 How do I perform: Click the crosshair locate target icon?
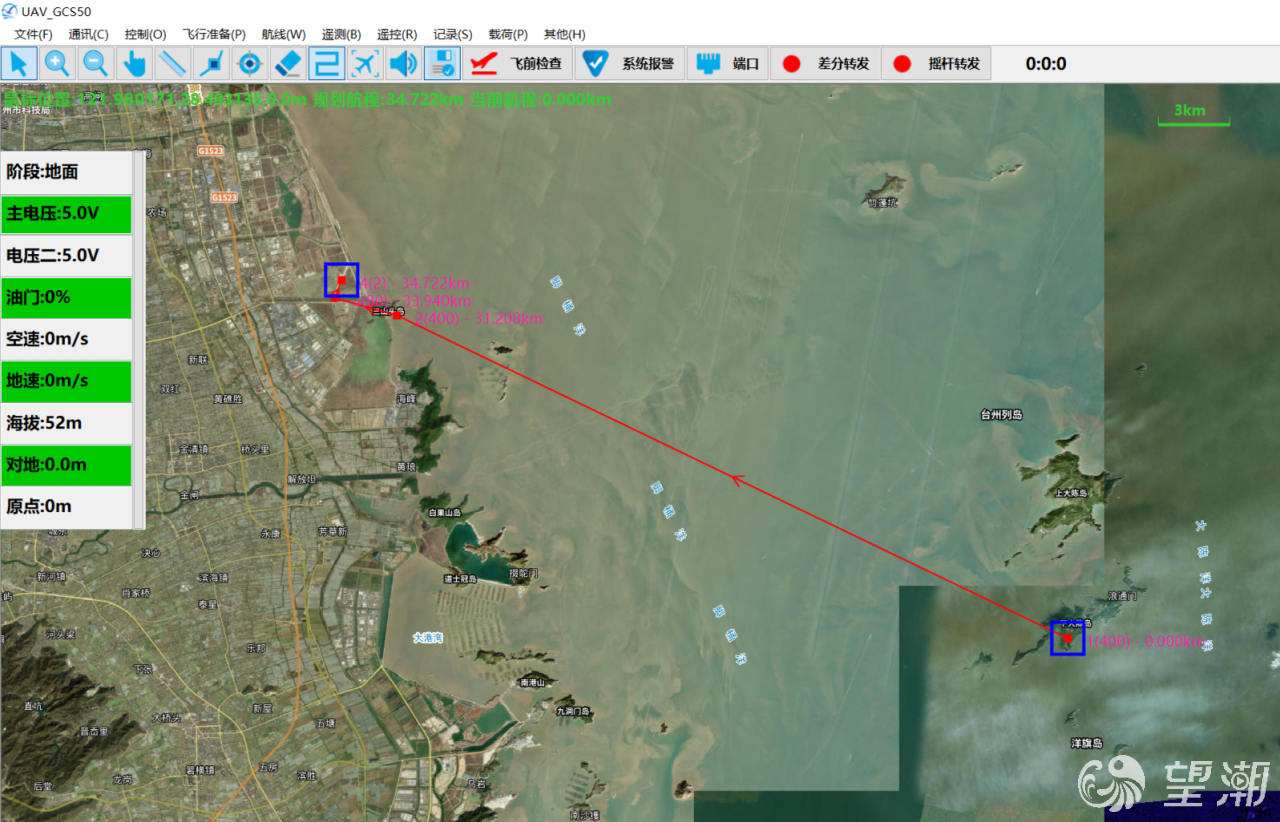[249, 64]
